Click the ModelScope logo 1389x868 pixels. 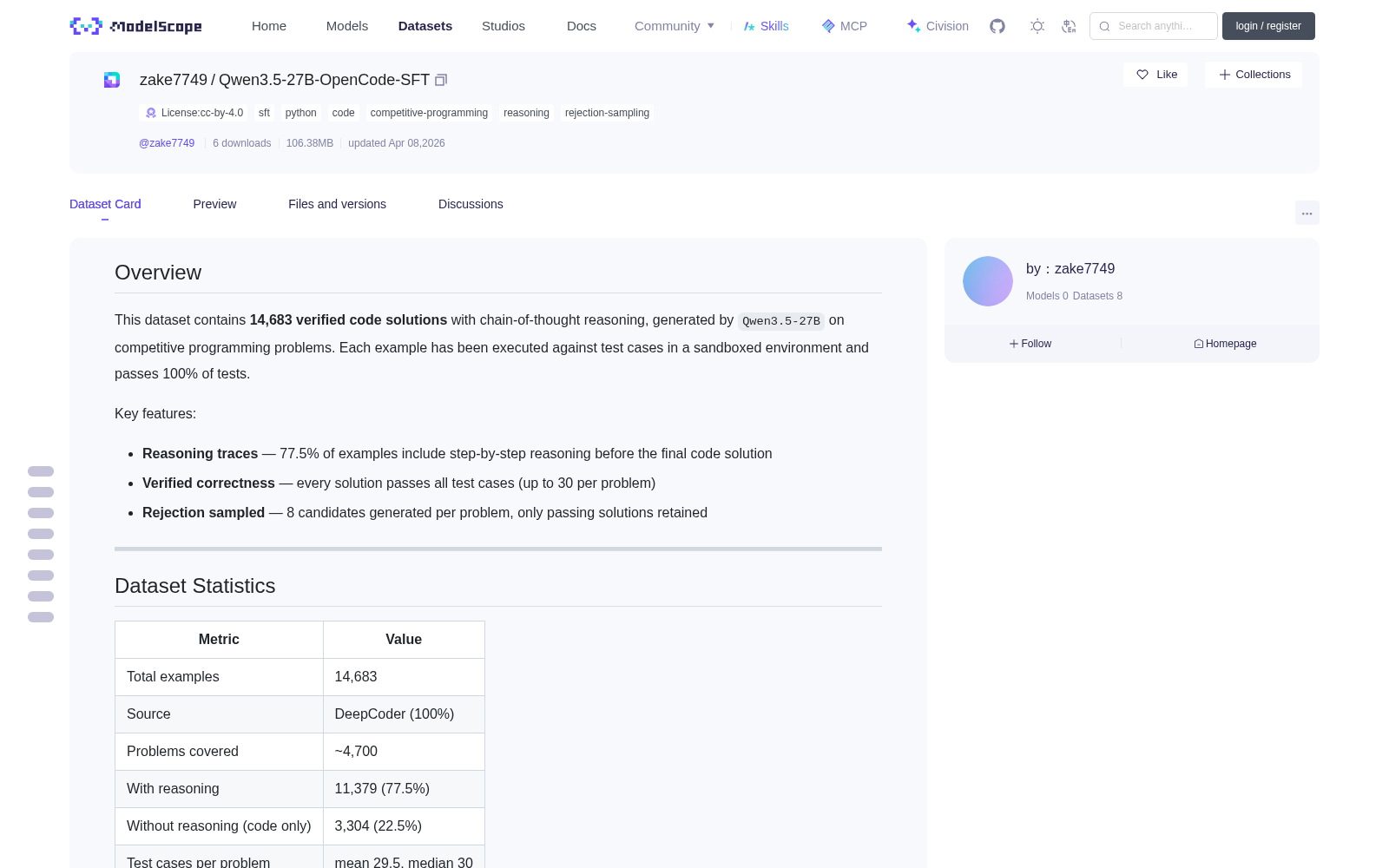[136, 26]
